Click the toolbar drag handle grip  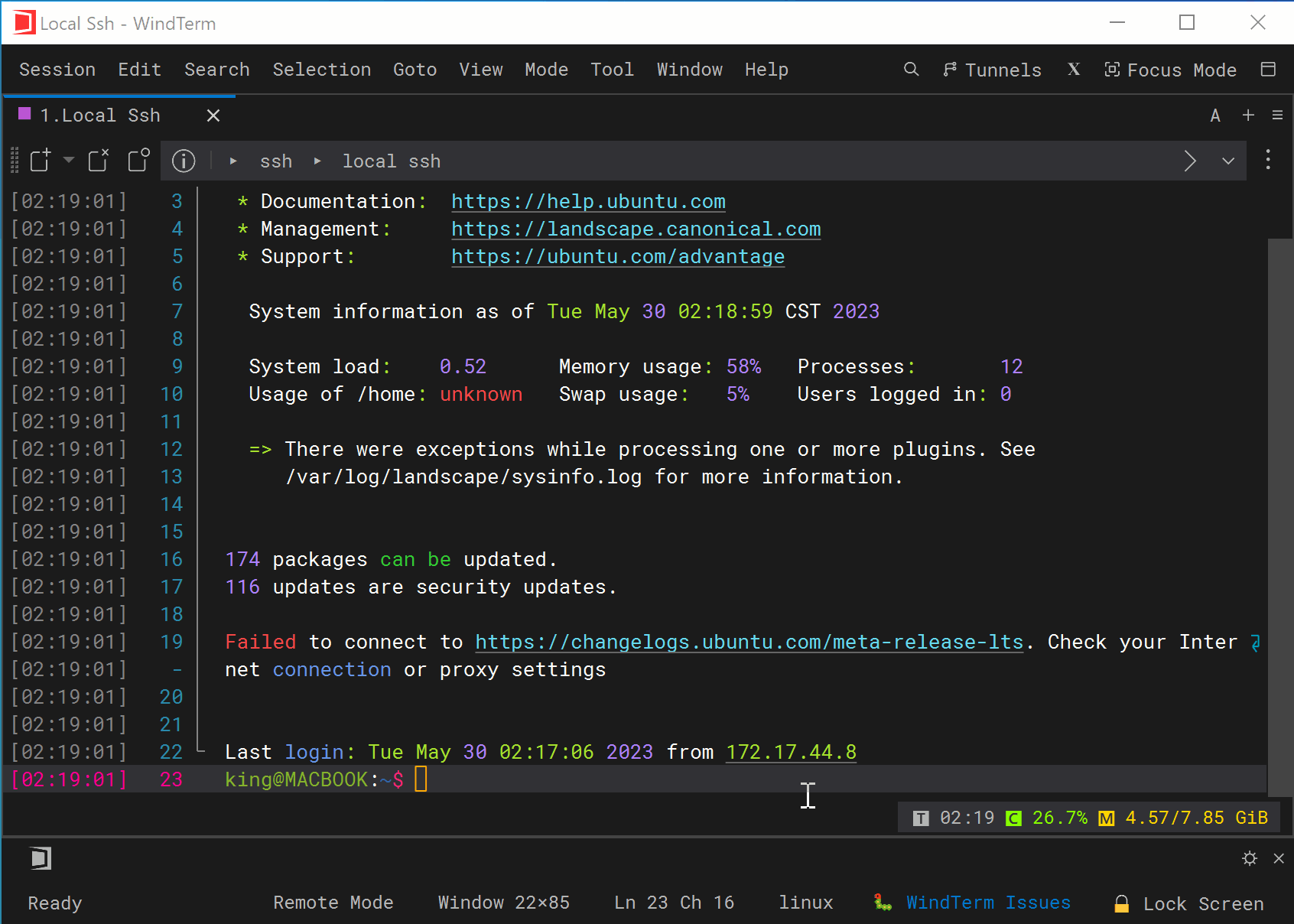click(15, 161)
